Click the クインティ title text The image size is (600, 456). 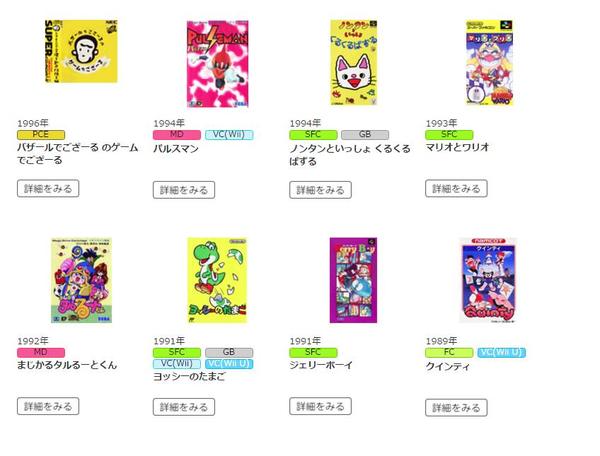tap(447, 366)
